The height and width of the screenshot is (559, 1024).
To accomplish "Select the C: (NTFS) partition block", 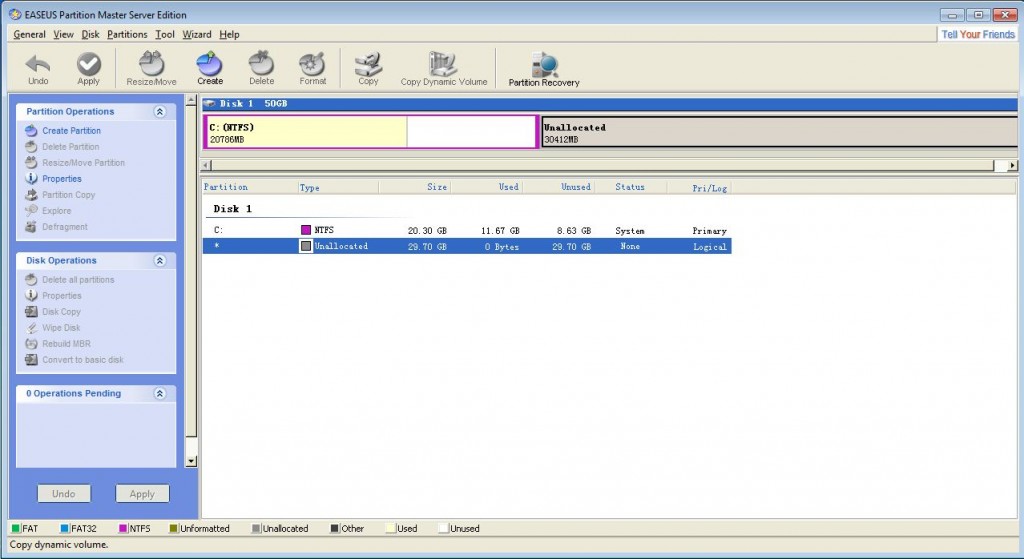I will tap(370, 132).
